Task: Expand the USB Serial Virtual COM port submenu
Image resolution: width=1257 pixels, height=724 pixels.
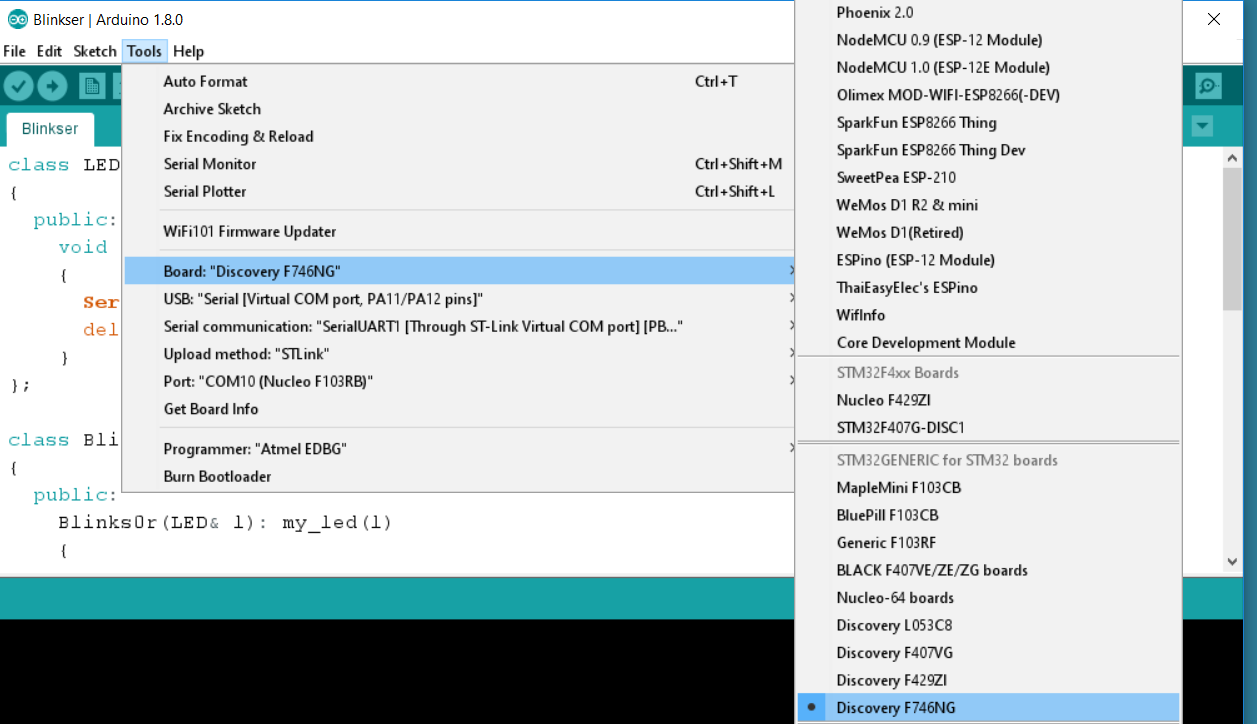Action: [459, 299]
